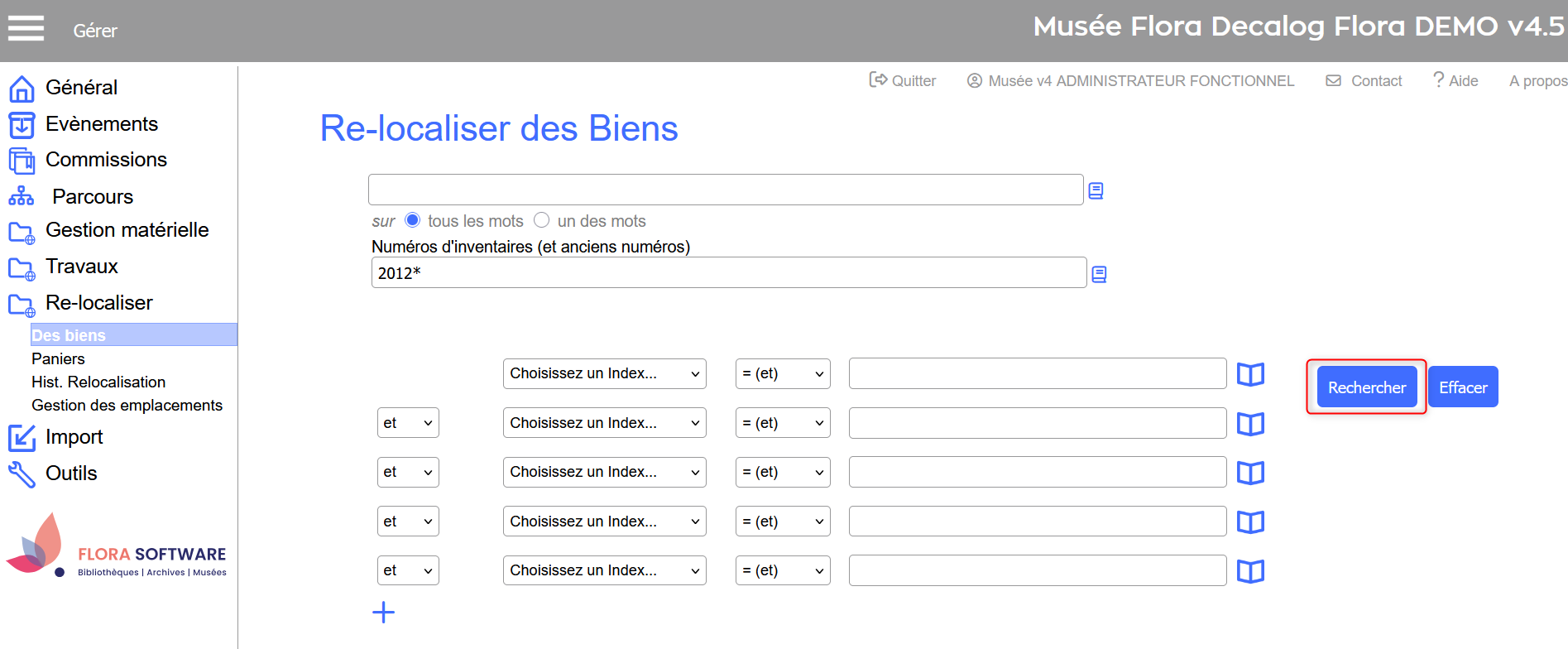The image size is (1568, 649).
Task: Click the Outils wrench icon
Action: (22, 474)
